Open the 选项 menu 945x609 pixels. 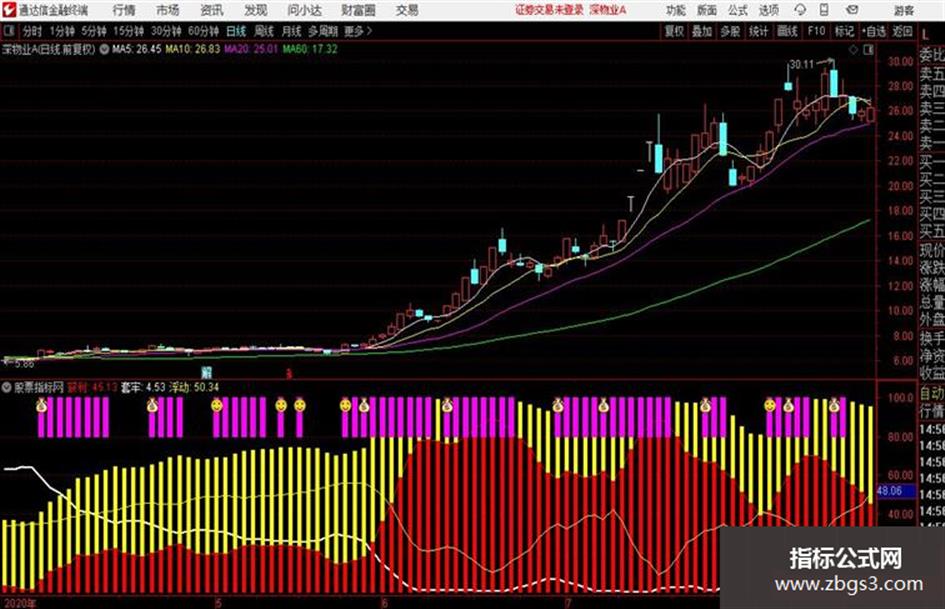click(x=769, y=10)
